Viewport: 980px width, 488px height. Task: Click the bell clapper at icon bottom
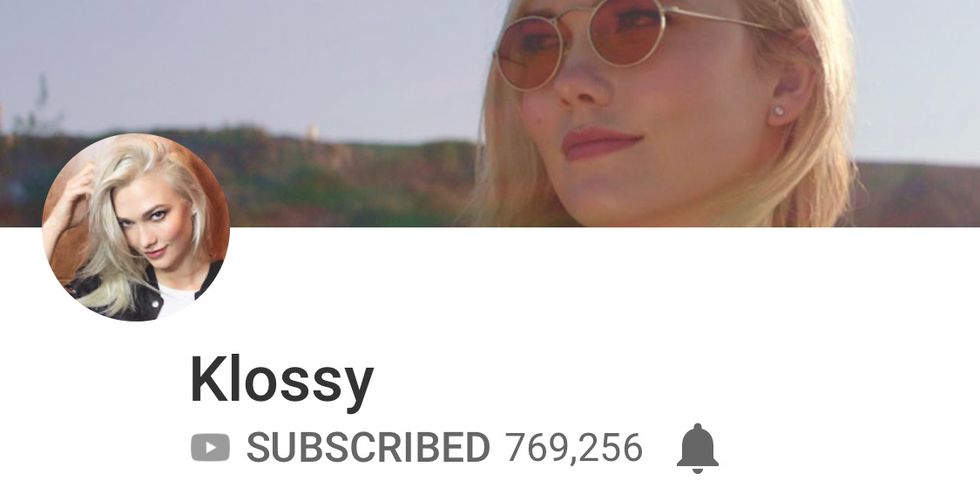point(698,469)
